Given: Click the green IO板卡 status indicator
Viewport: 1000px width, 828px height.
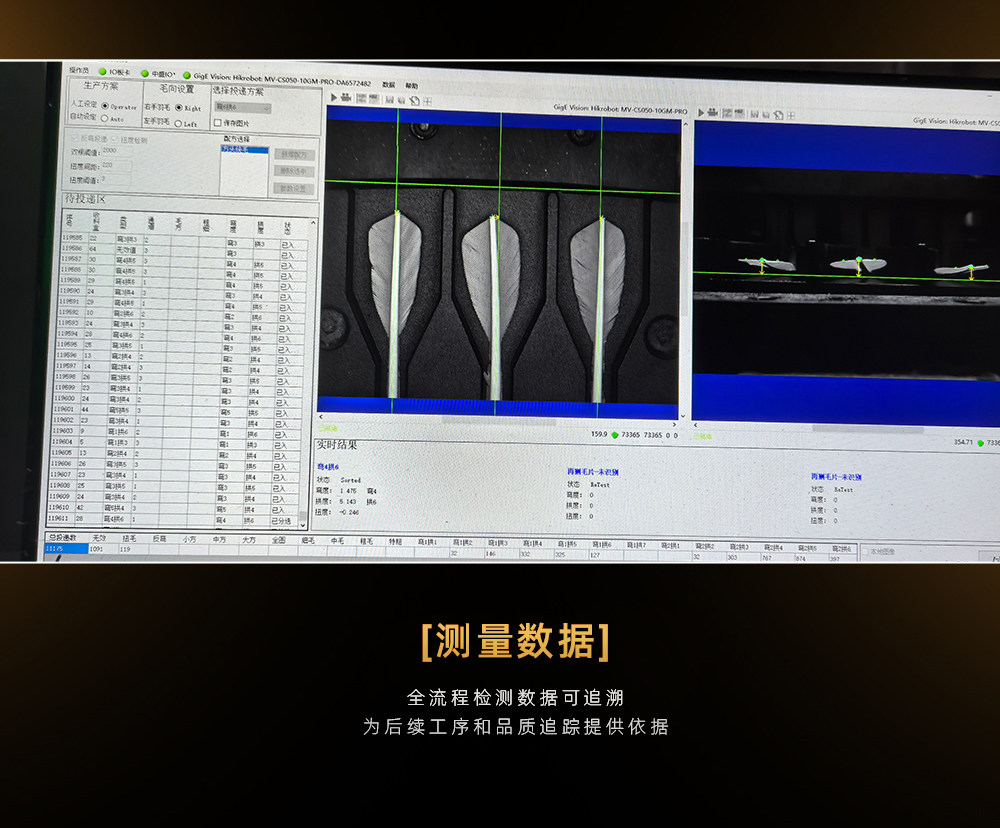Looking at the screenshot, I should click(x=102, y=71).
